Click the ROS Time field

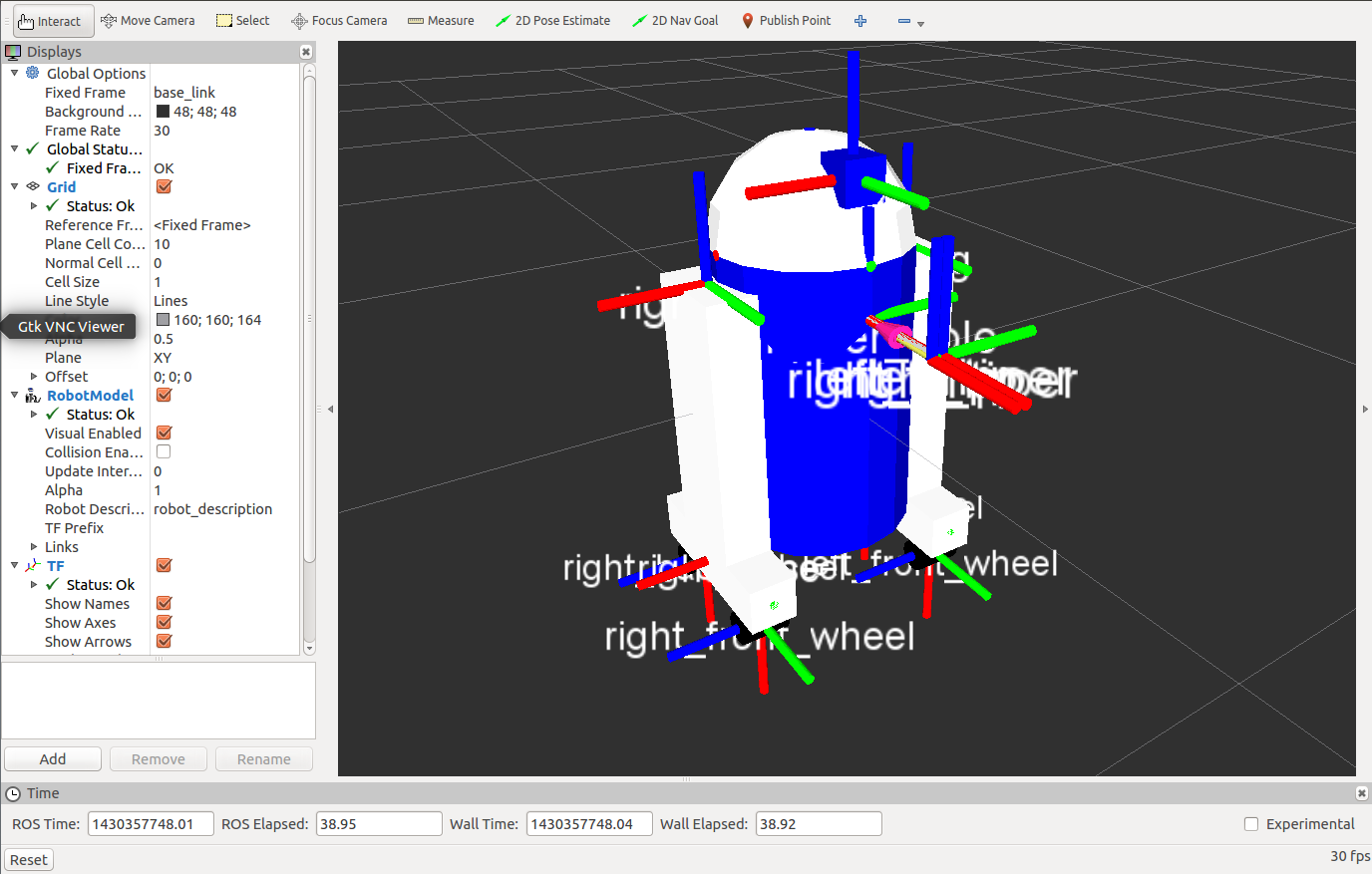[152, 824]
